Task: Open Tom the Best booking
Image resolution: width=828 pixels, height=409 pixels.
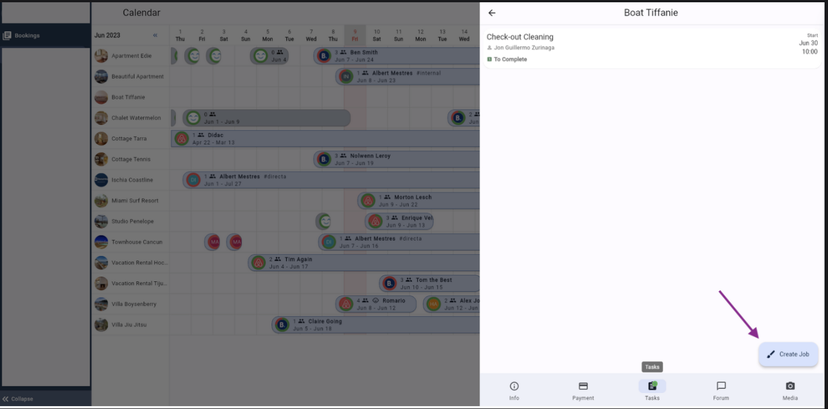Action: [x=429, y=283]
